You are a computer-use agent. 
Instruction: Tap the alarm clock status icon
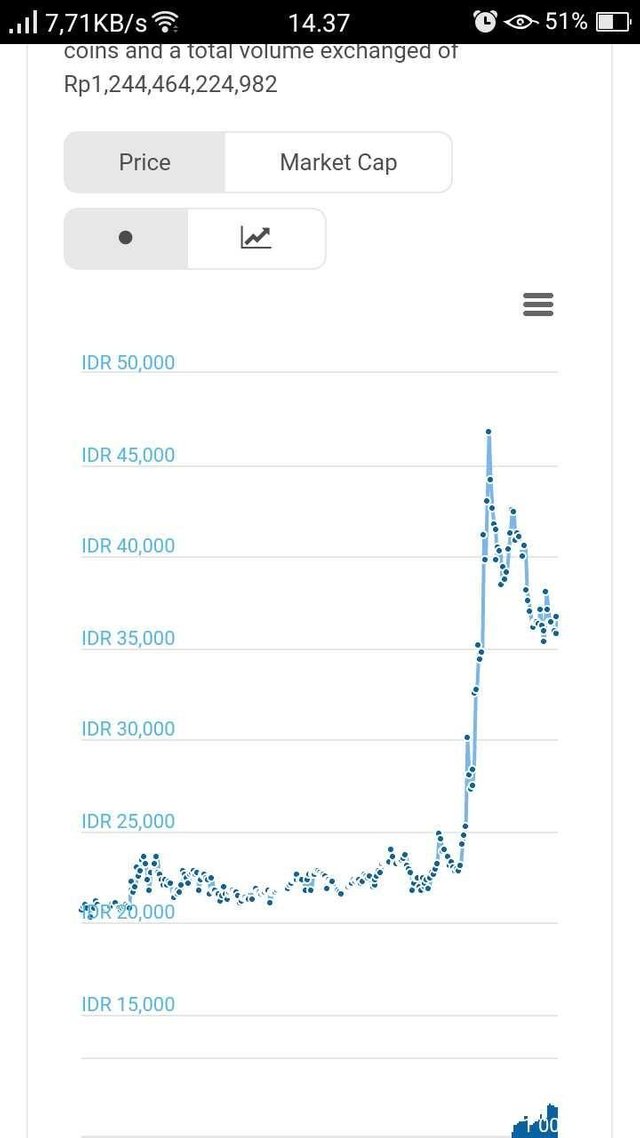(485, 22)
